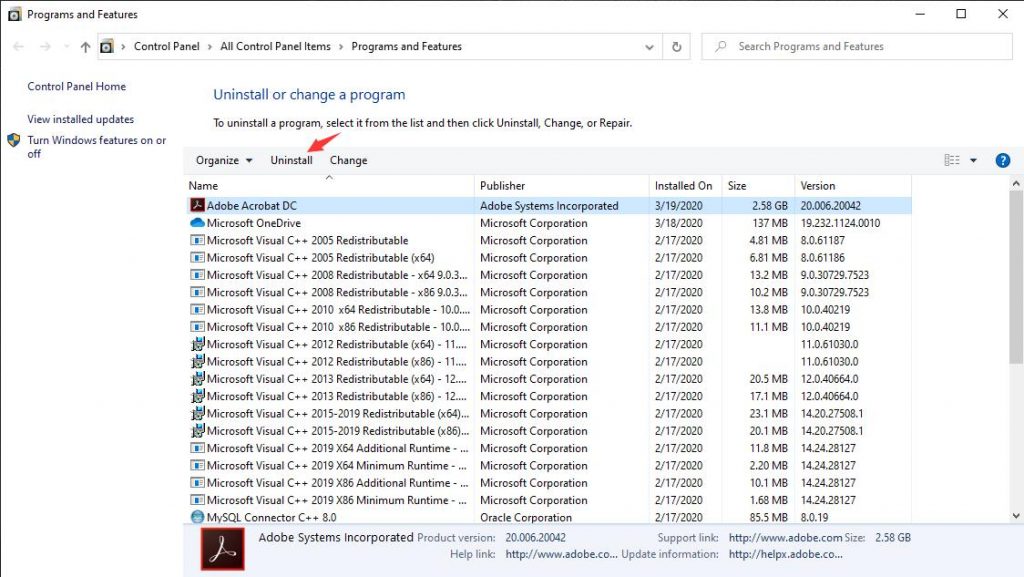Image resolution: width=1024 pixels, height=577 pixels.
Task: Open the Adobe update information link
Action: tap(786, 554)
